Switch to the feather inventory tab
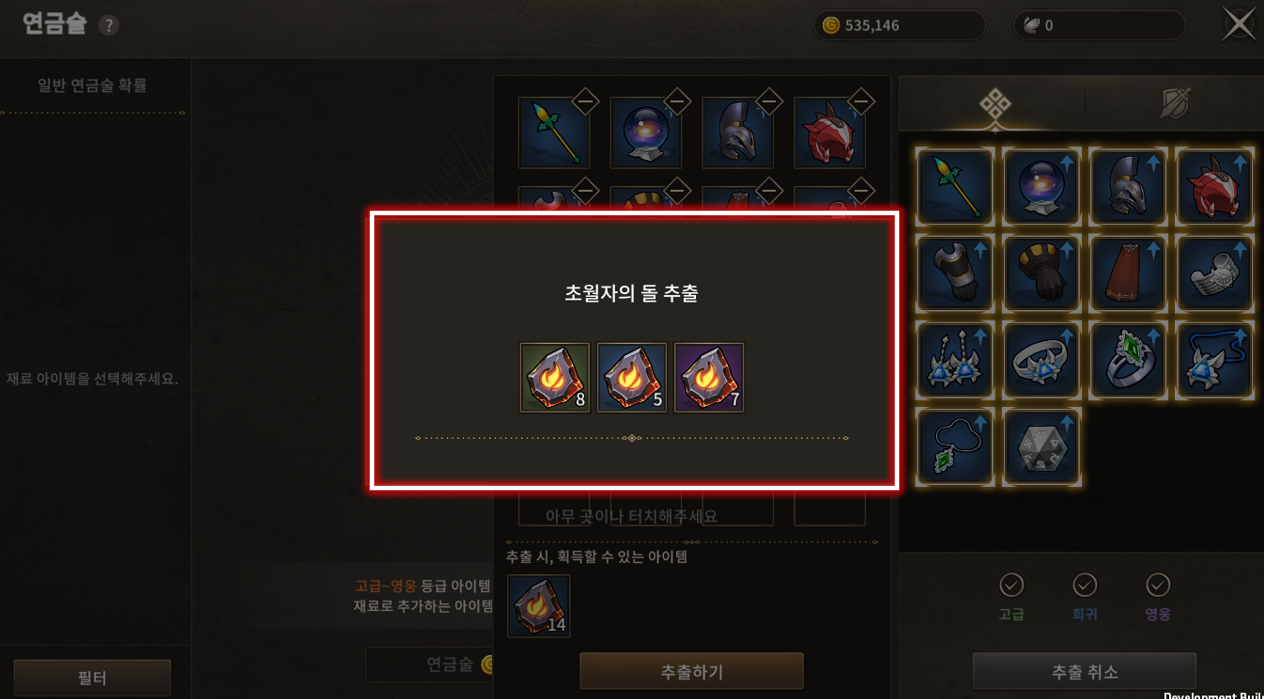The width and height of the screenshot is (1264, 699). click(1175, 104)
